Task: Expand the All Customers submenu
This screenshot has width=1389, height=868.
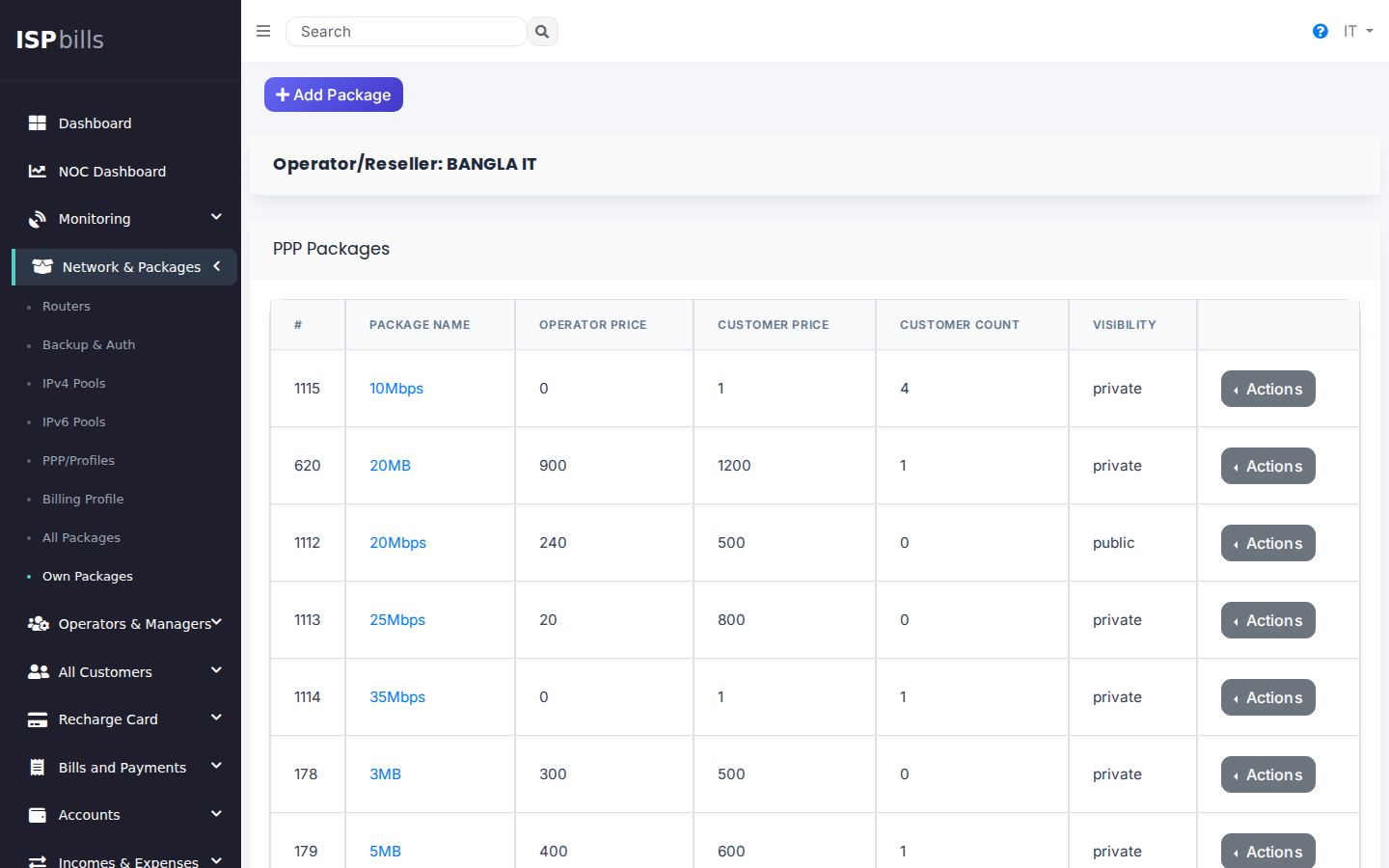Action: coord(216,670)
